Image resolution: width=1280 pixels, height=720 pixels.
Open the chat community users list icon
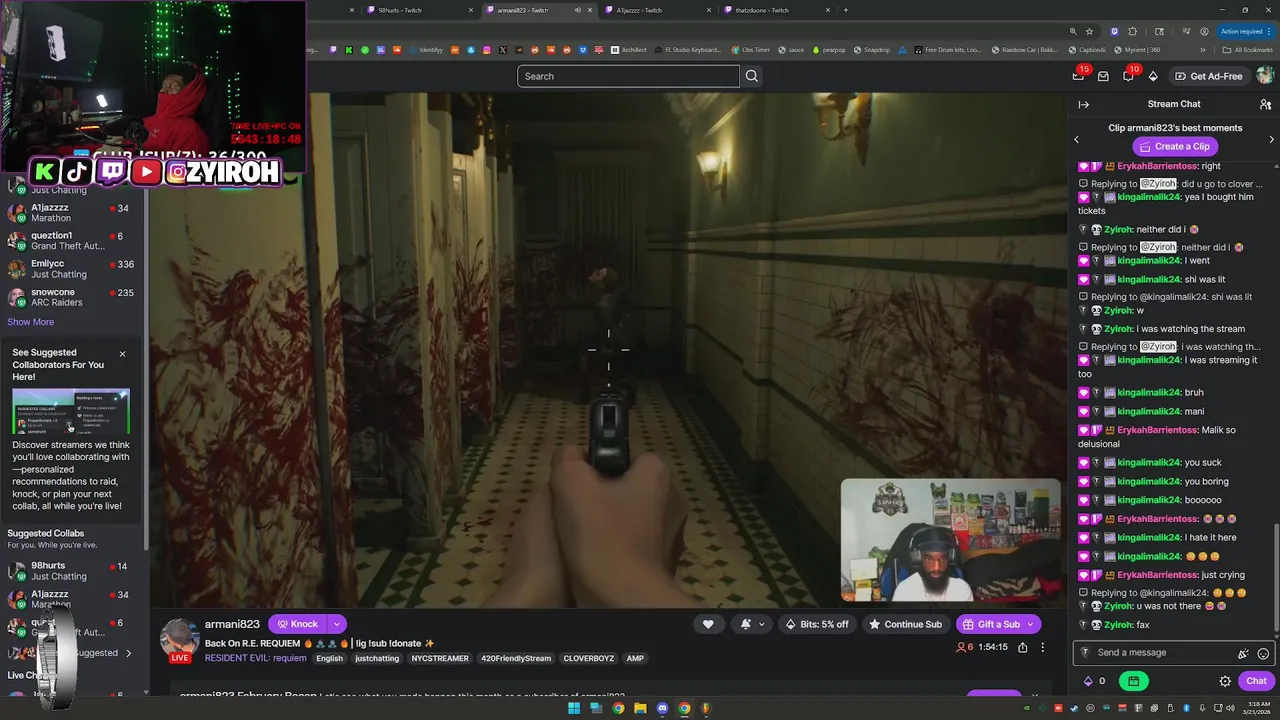pyautogui.click(x=1265, y=104)
